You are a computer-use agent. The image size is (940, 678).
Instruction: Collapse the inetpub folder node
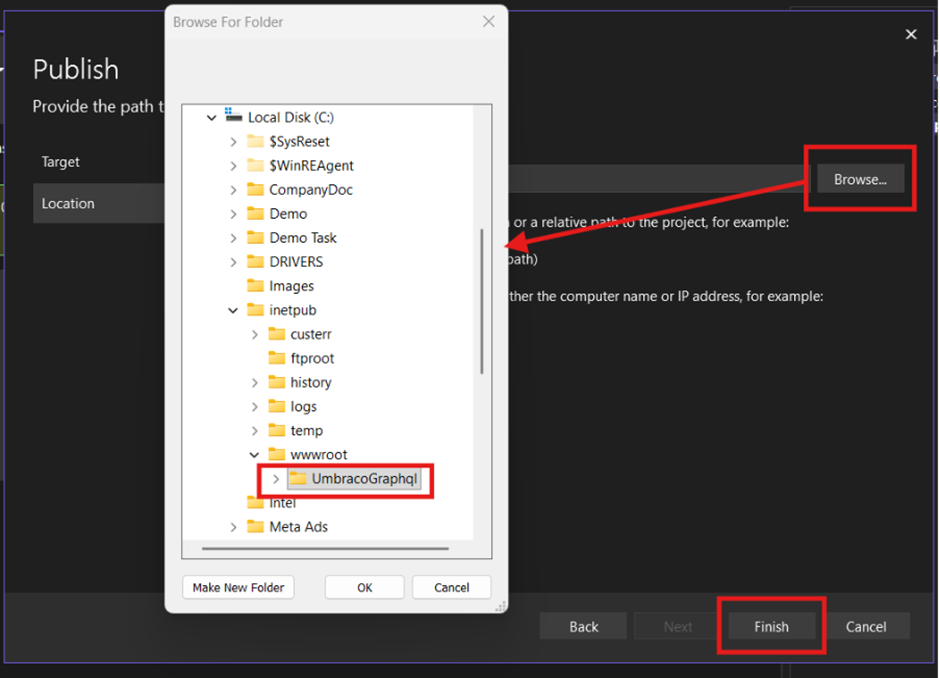(x=233, y=310)
